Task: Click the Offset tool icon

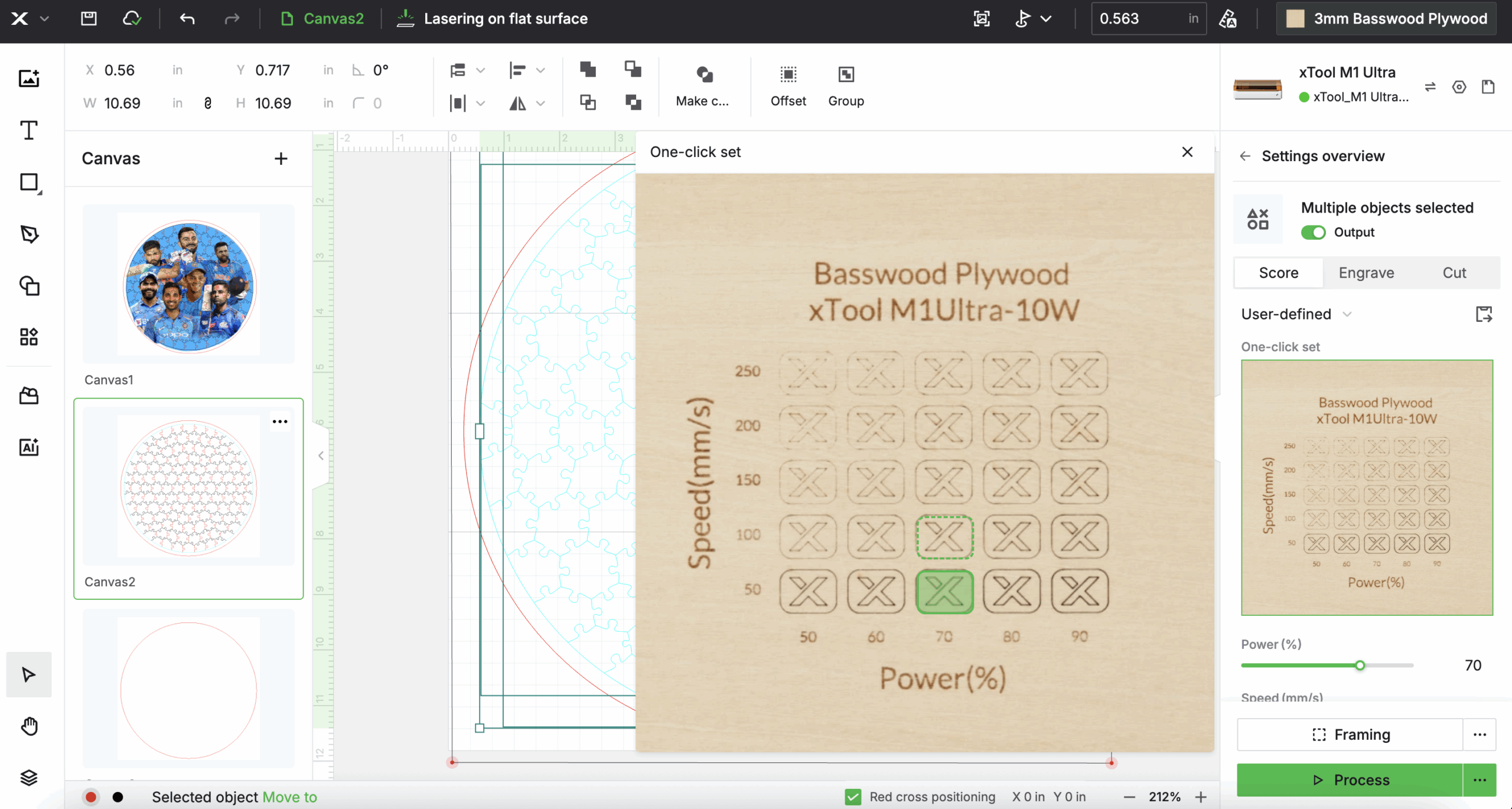Action: [788, 75]
